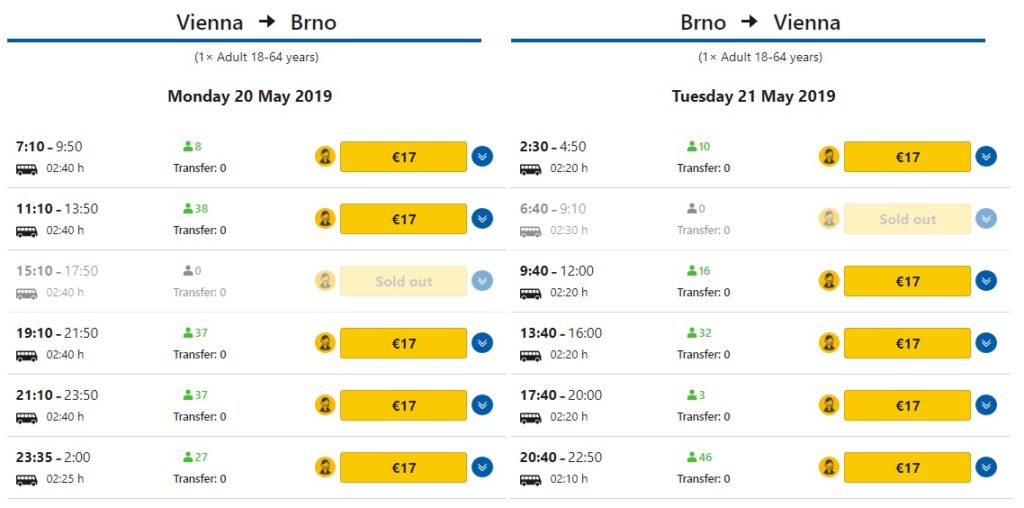Book €17 ticket for Brno 9:40 departure
Screen dimensions: 1024x508
point(907,280)
